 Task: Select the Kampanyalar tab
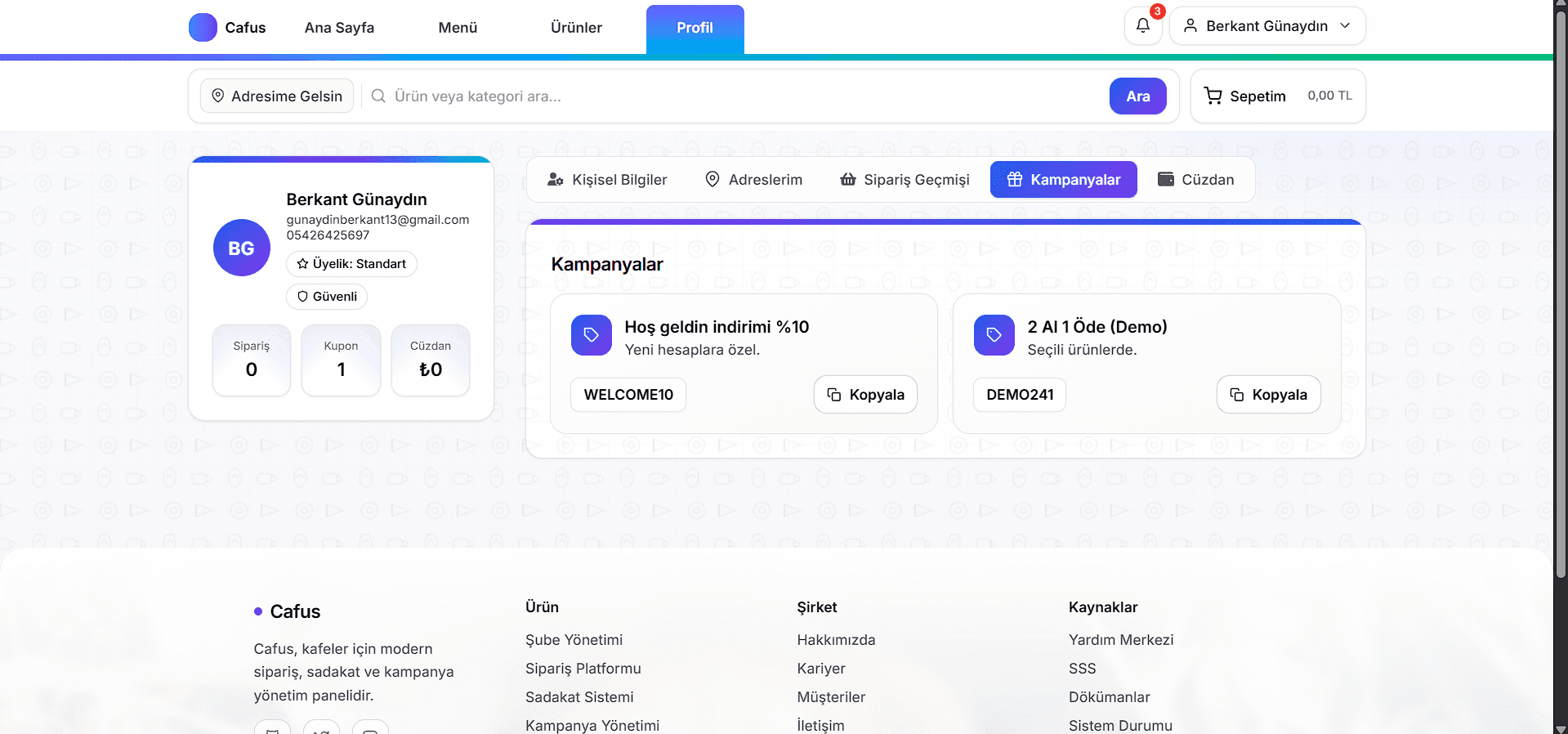pyautogui.click(x=1064, y=180)
